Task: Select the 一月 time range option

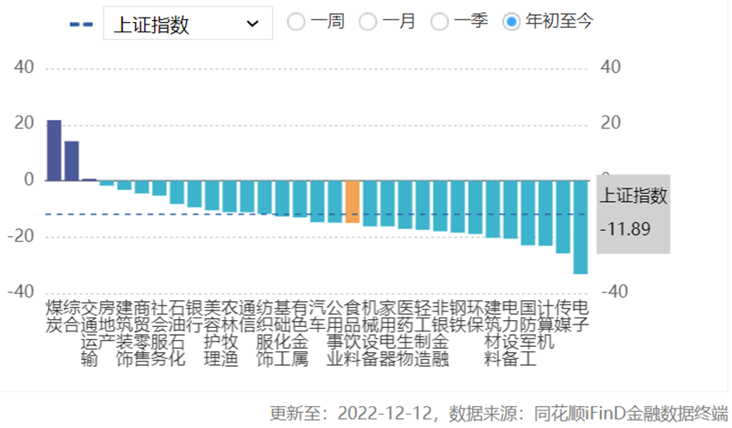Action: (x=368, y=21)
